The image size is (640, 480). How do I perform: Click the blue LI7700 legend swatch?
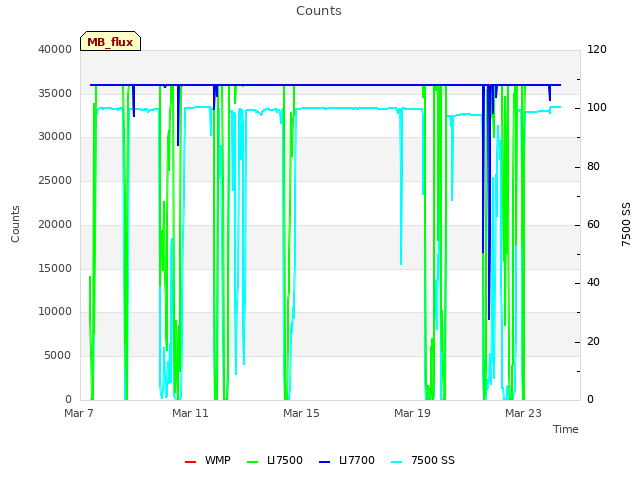pos(324,462)
